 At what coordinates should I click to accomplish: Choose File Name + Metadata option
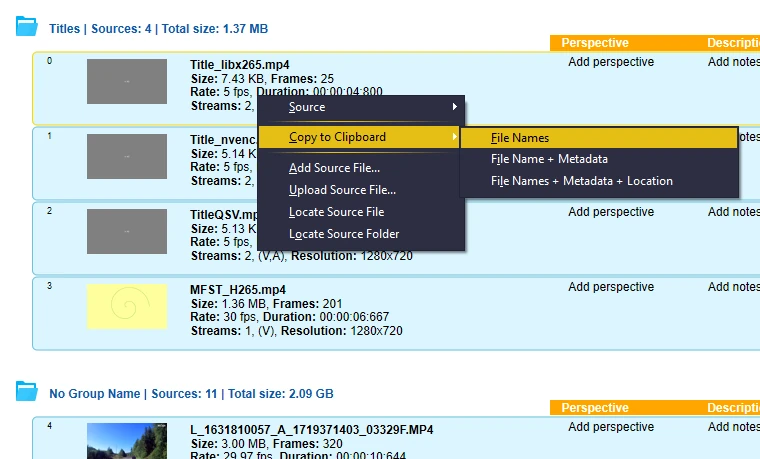click(x=549, y=159)
